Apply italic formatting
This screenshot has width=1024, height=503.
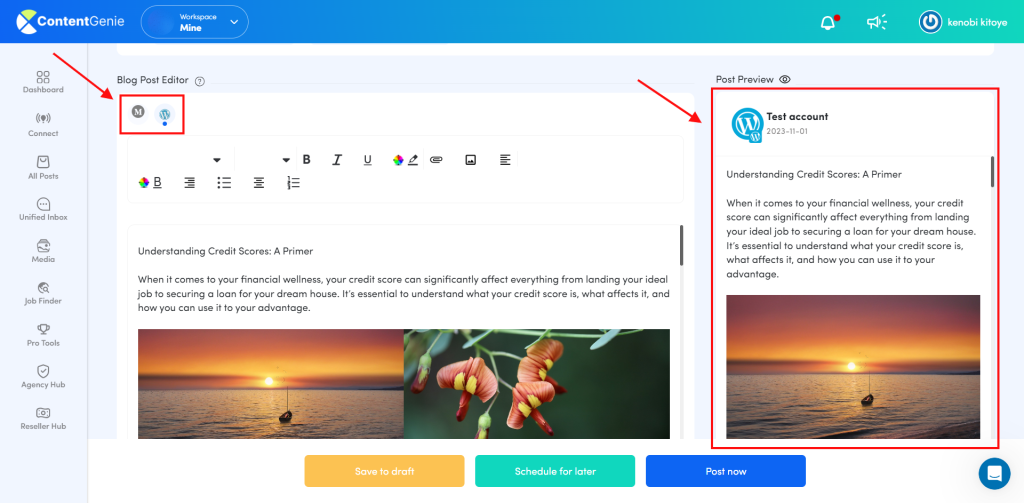coord(337,159)
